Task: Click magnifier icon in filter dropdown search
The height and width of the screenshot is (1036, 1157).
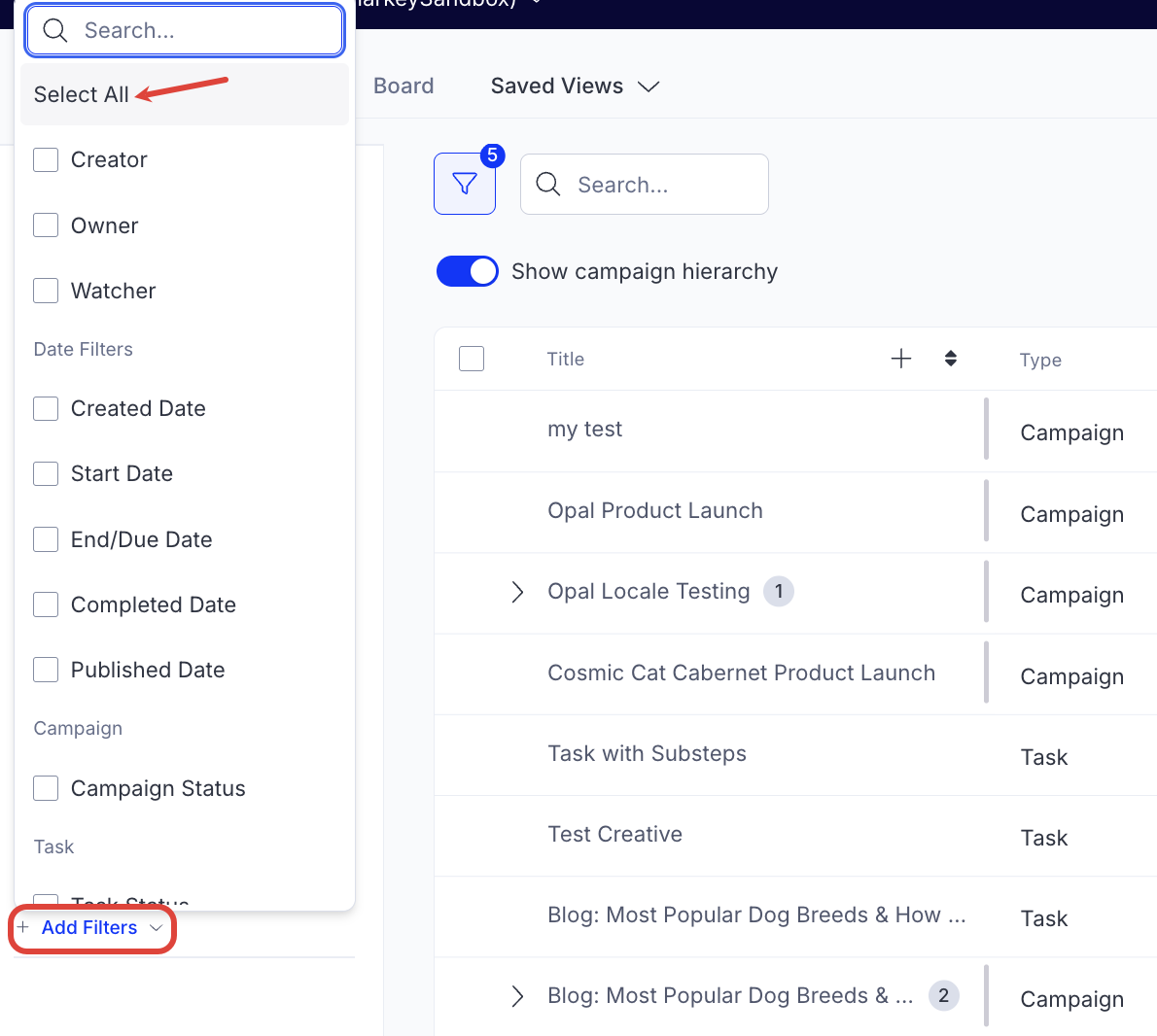Action: (55, 31)
